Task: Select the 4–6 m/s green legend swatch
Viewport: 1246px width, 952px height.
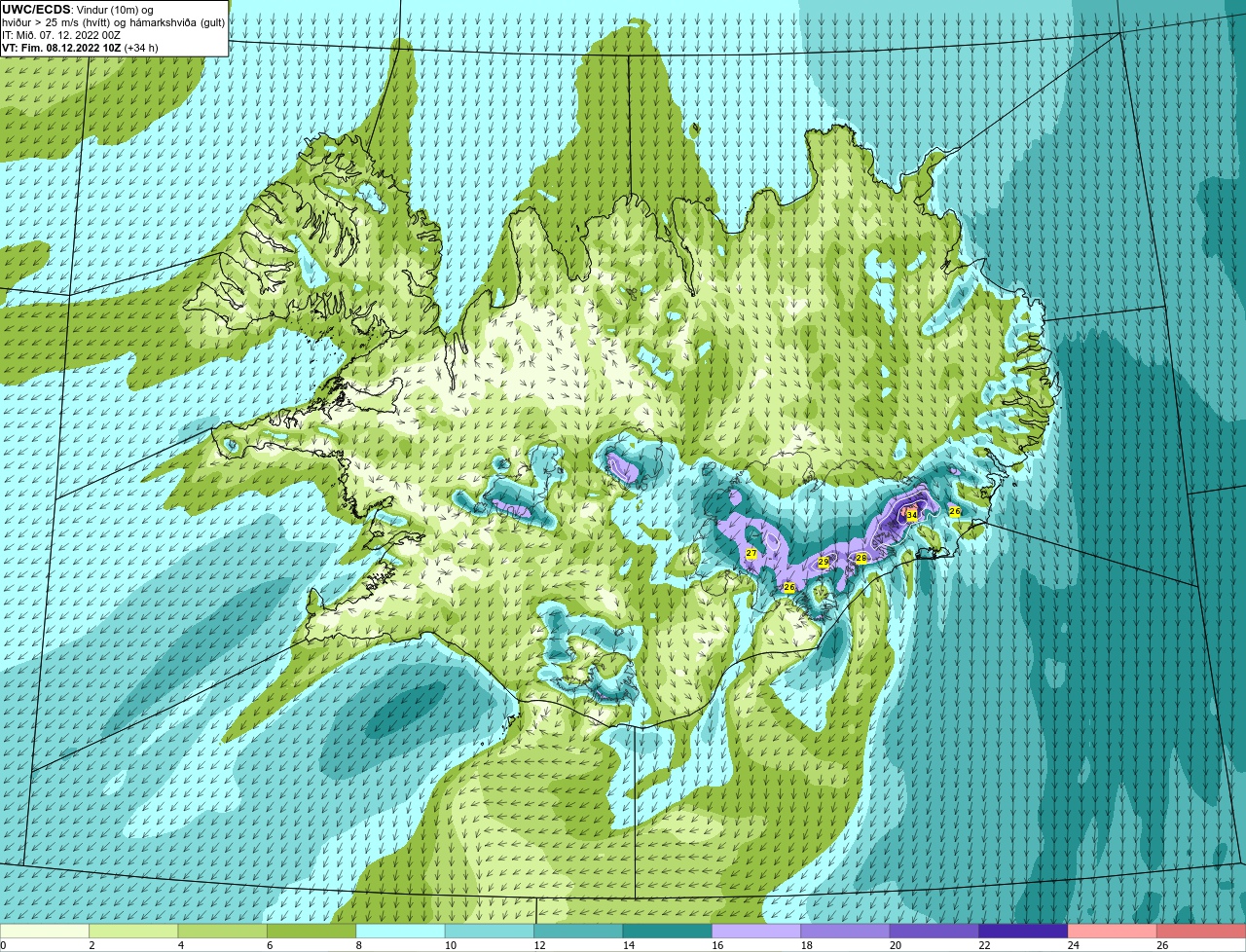Action: pos(223,931)
